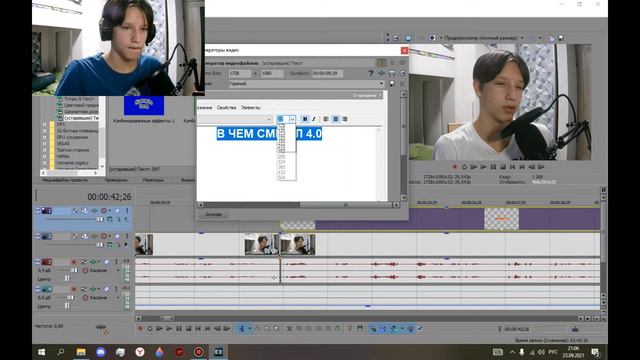Toggle external monitor preview icon

coord(408,38)
